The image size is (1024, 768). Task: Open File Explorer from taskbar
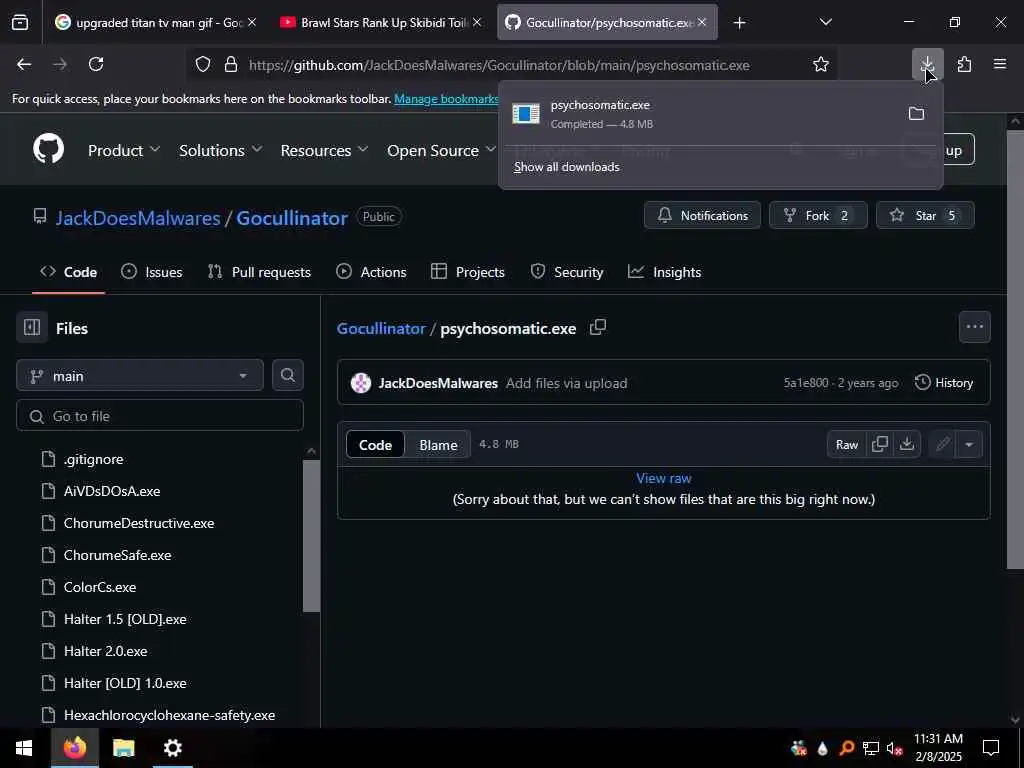click(123, 748)
